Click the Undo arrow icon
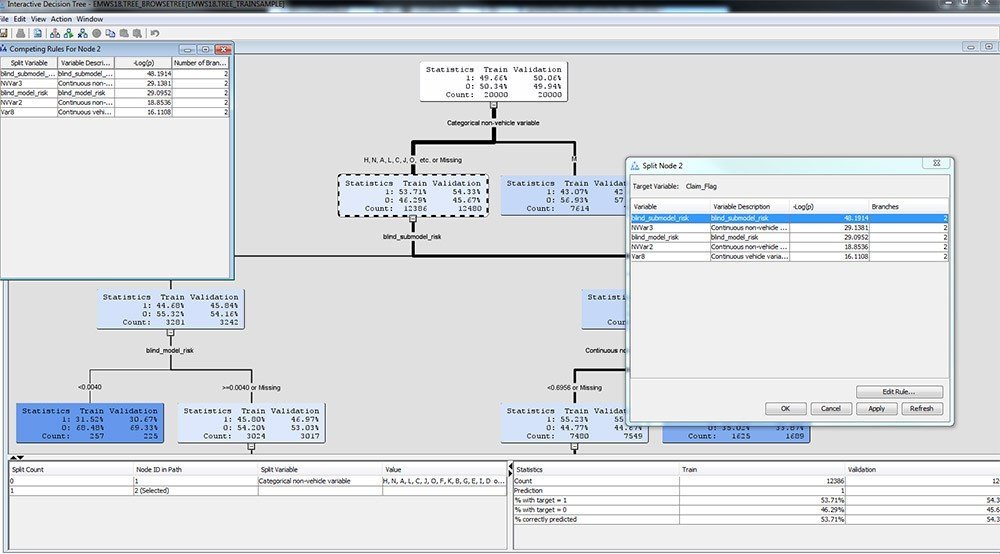 155,33
